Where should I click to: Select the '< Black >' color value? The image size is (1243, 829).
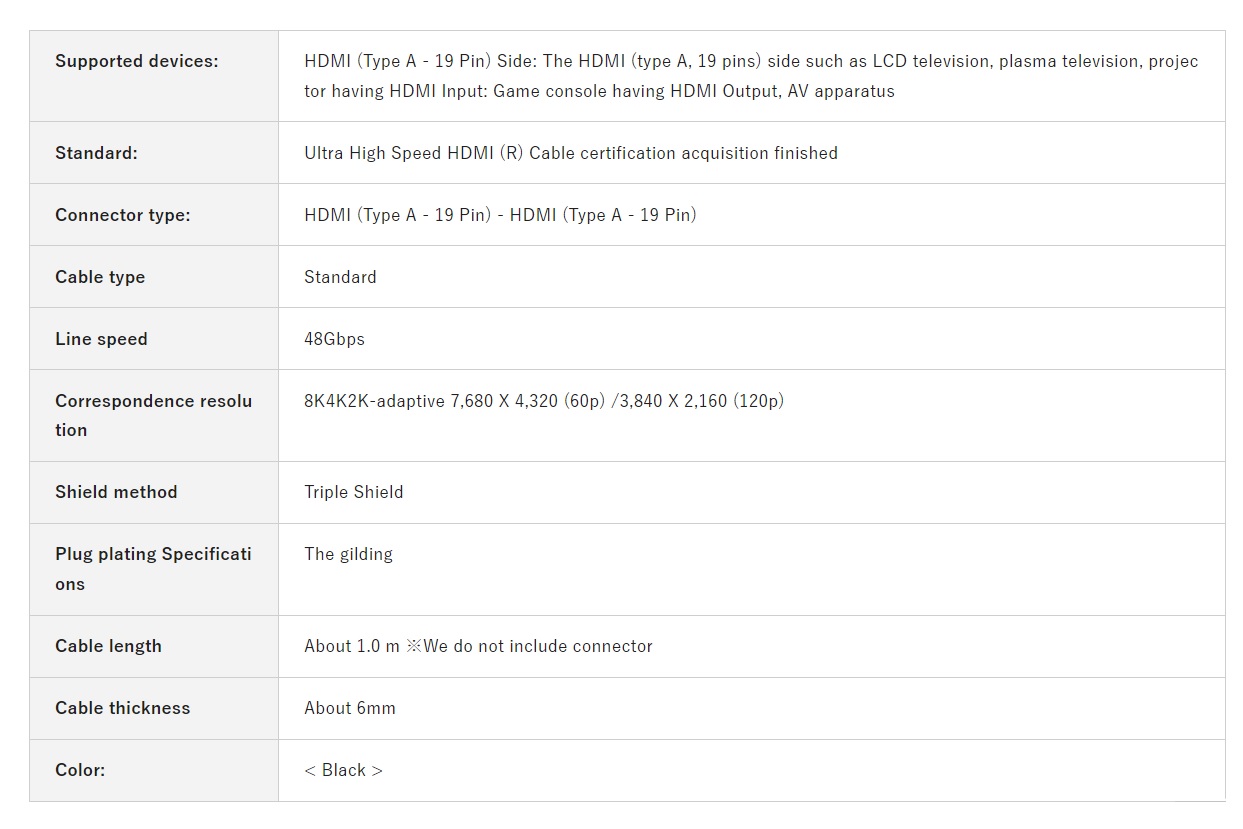coord(343,770)
